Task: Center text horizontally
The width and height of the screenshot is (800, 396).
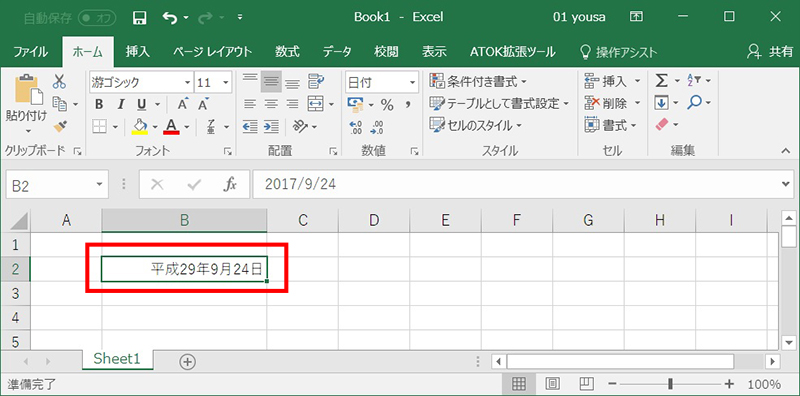Action: [271, 105]
